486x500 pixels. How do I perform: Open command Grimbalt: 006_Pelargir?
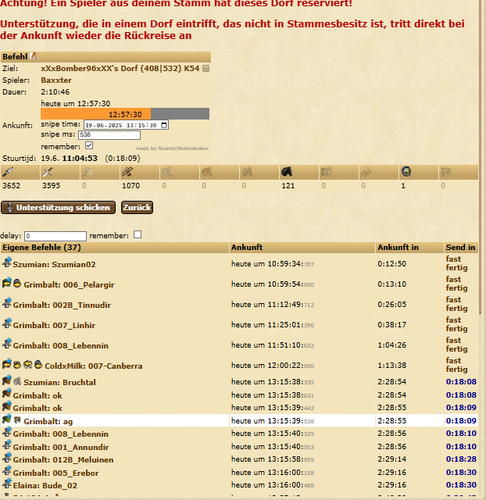[69, 285]
